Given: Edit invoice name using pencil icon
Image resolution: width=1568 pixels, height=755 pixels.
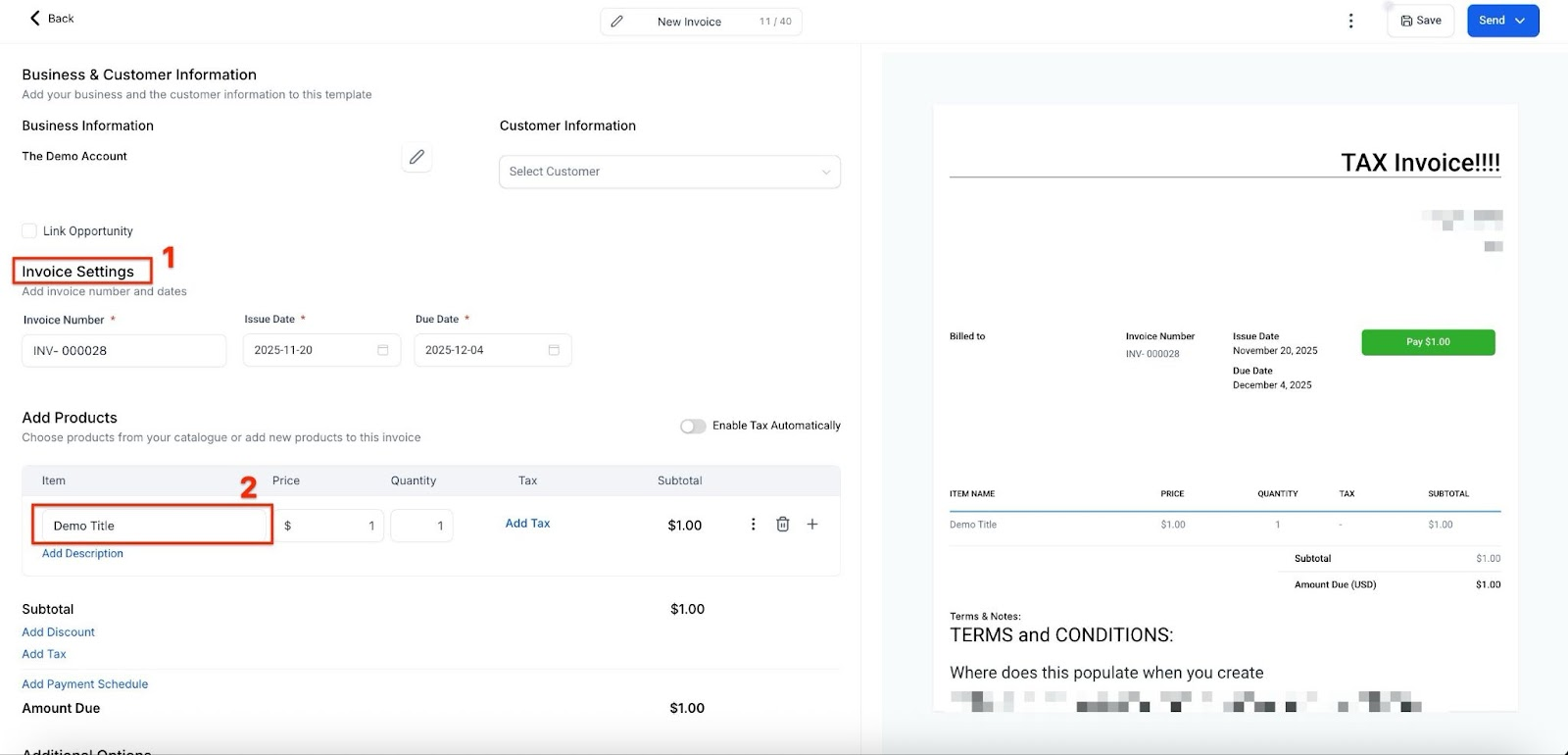Looking at the screenshot, I should coord(616,22).
